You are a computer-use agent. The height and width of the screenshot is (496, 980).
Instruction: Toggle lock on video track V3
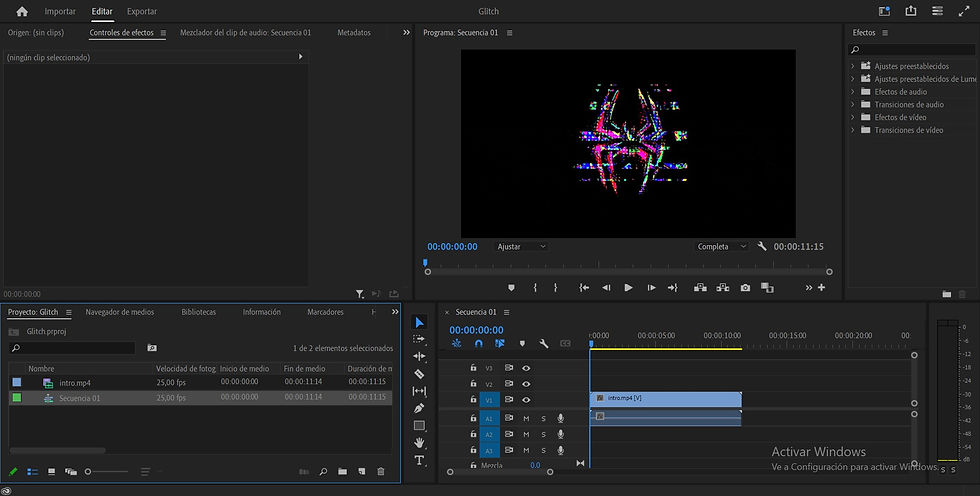(x=473, y=368)
